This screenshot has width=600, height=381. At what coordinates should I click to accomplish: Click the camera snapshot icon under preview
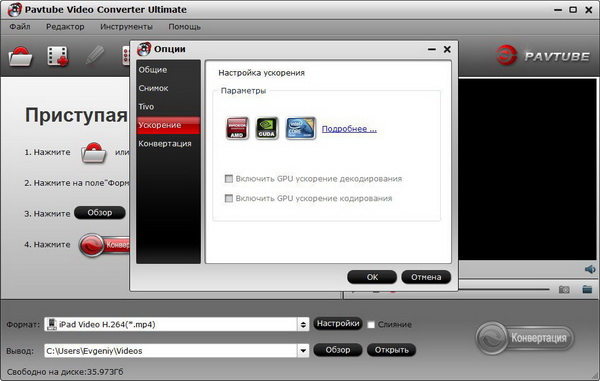[564, 289]
